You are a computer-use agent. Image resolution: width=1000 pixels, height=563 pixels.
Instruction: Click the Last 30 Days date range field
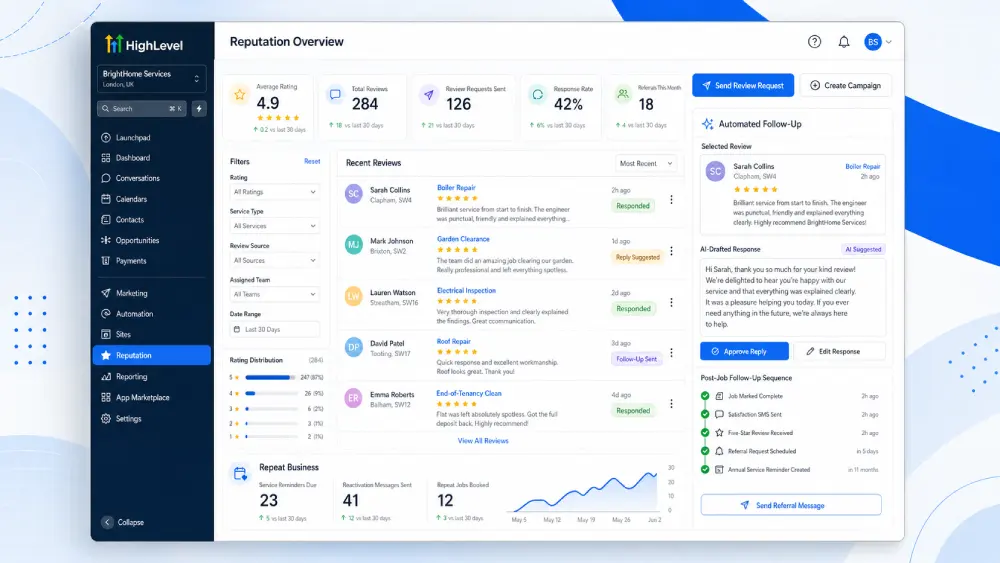point(274,330)
